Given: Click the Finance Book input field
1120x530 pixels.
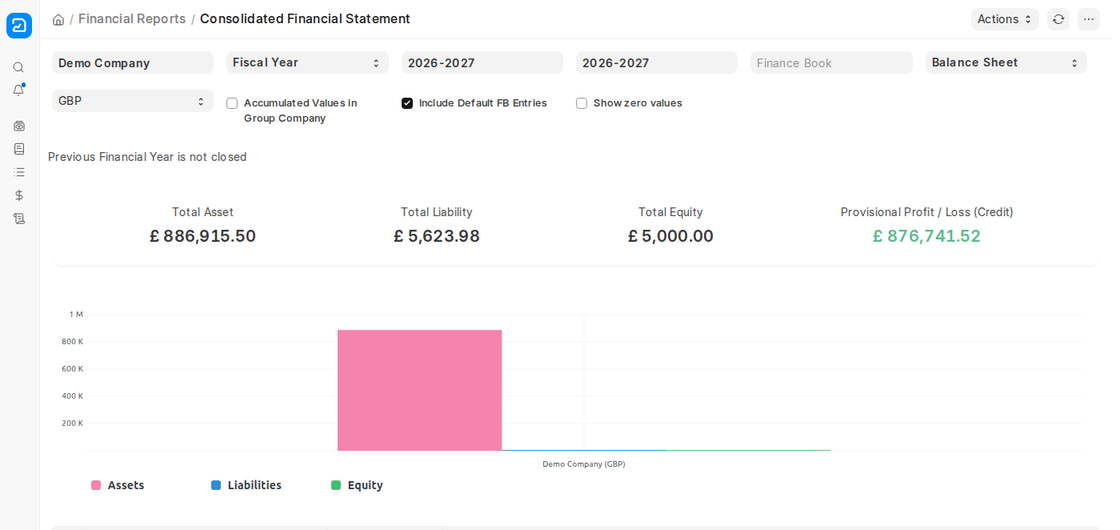Looking at the screenshot, I should point(831,62).
